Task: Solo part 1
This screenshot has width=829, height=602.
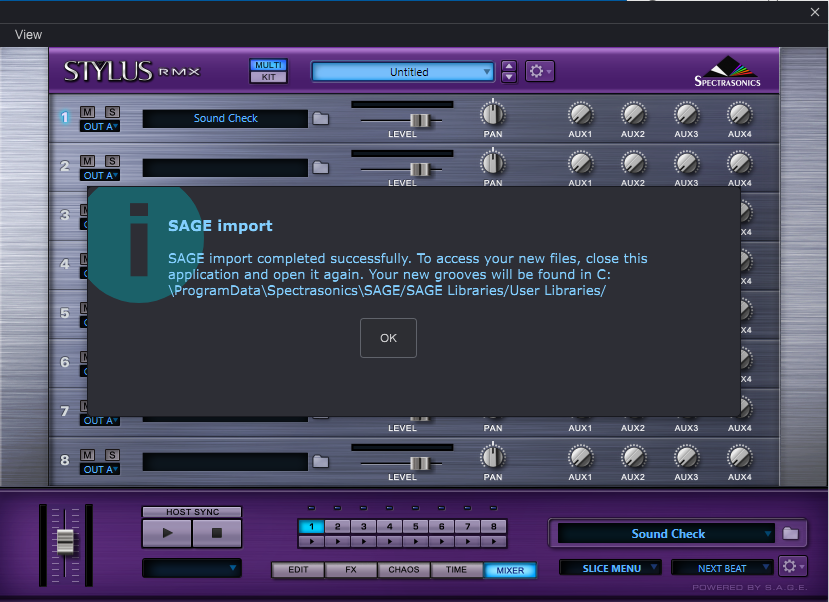Action: pos(112,112)
